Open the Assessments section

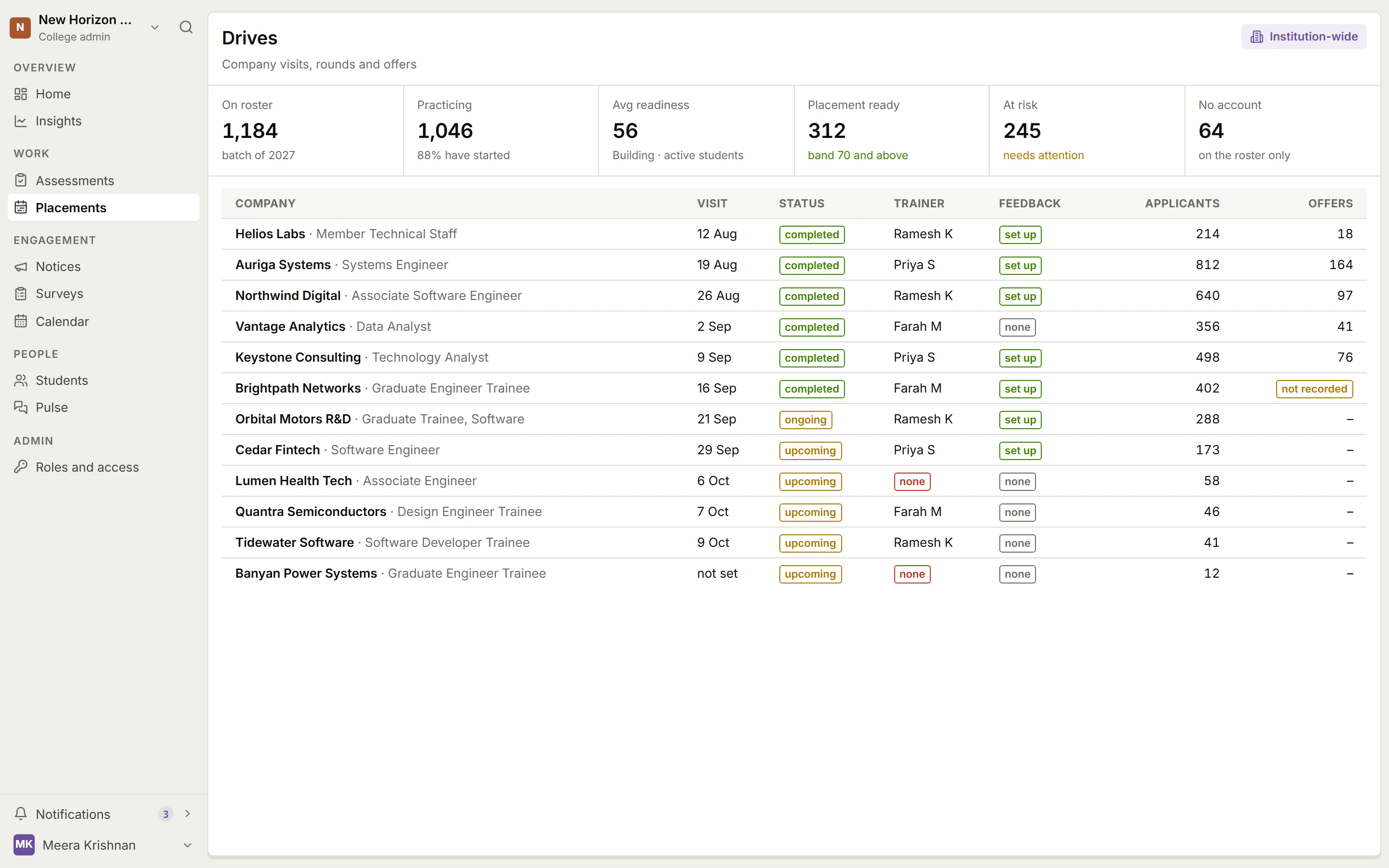(x=103, y=180)
